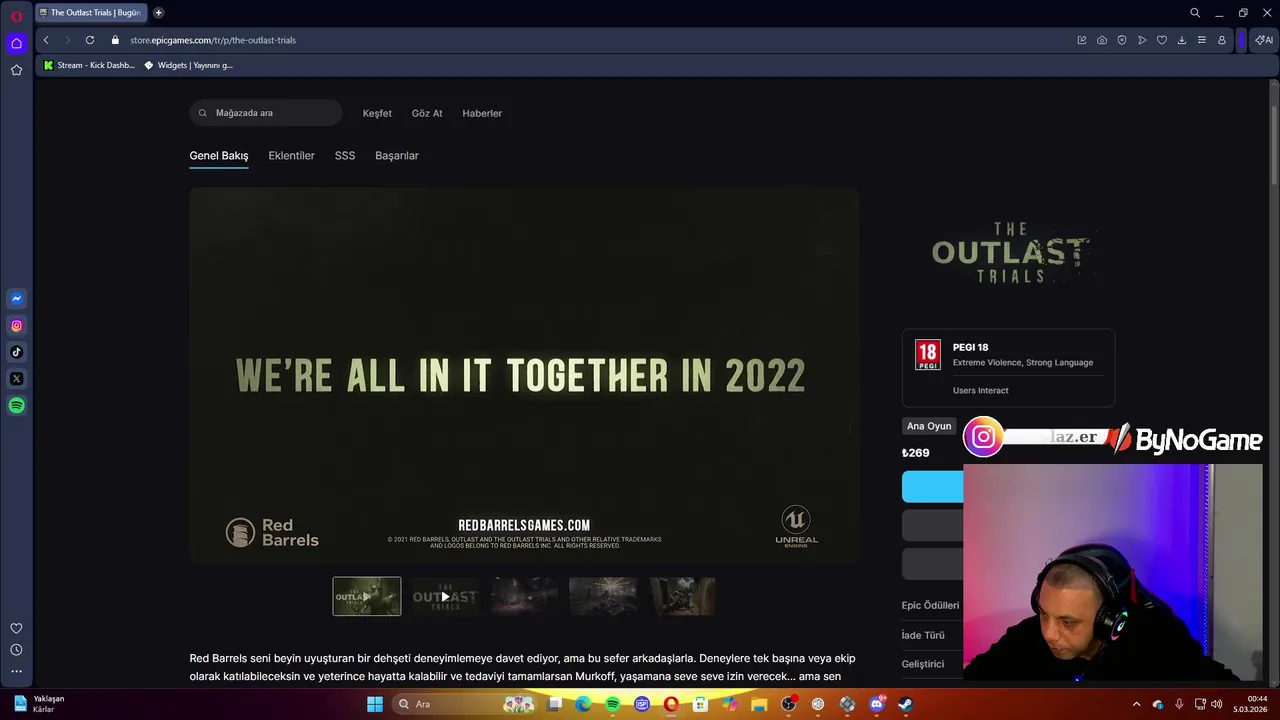This screenshot has width=1280, height=720.
Task: Open the weather widget Yaklaşan Karlar
Action: point(40,704)
